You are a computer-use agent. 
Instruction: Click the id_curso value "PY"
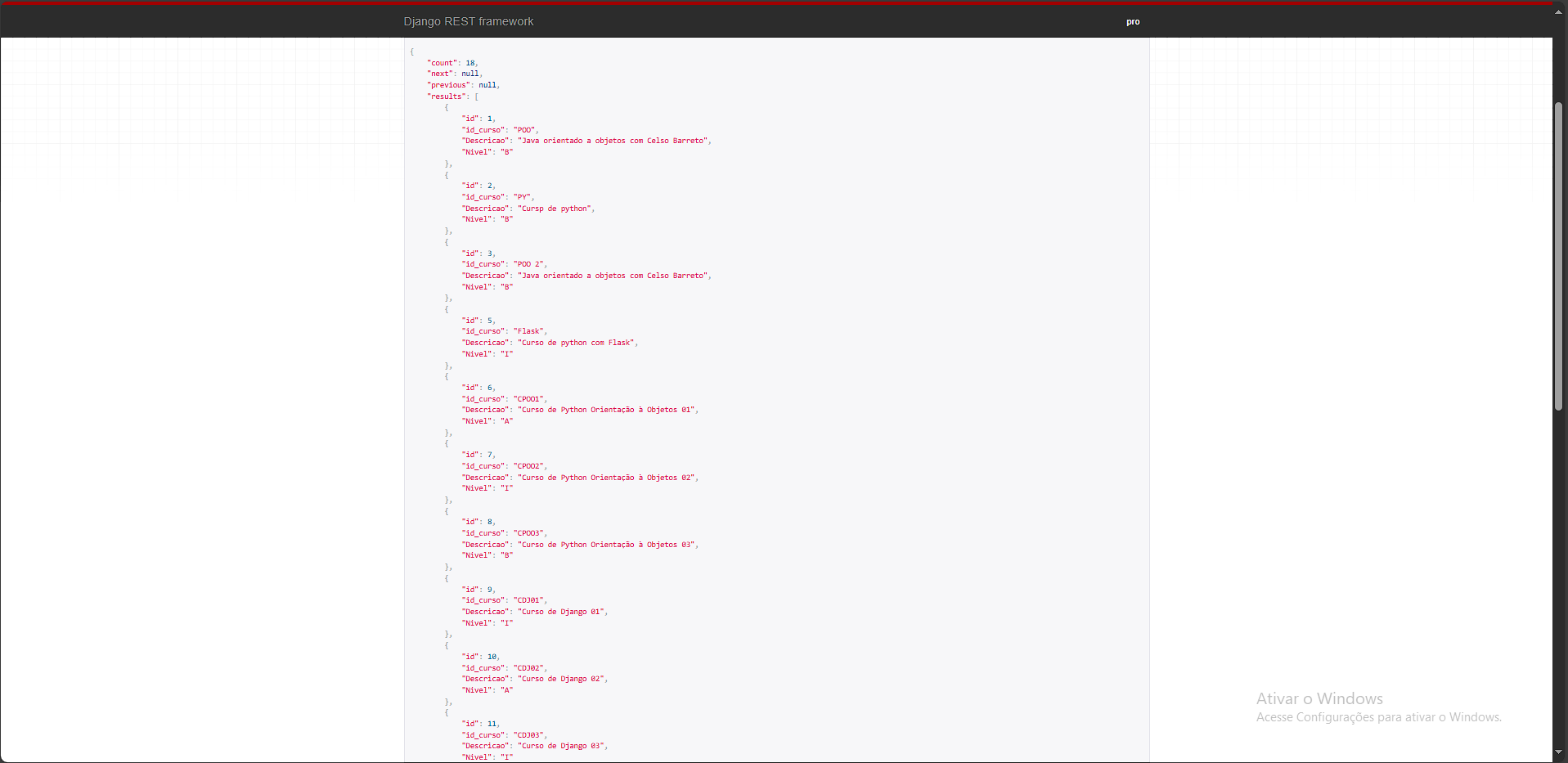[x=522, y=197]
